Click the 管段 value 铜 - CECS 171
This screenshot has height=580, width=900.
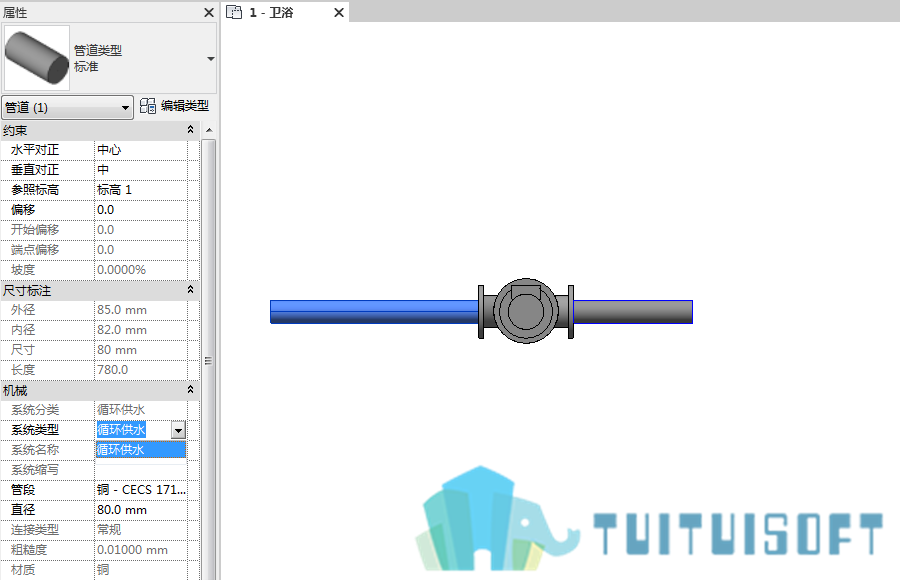pos(141,490)
